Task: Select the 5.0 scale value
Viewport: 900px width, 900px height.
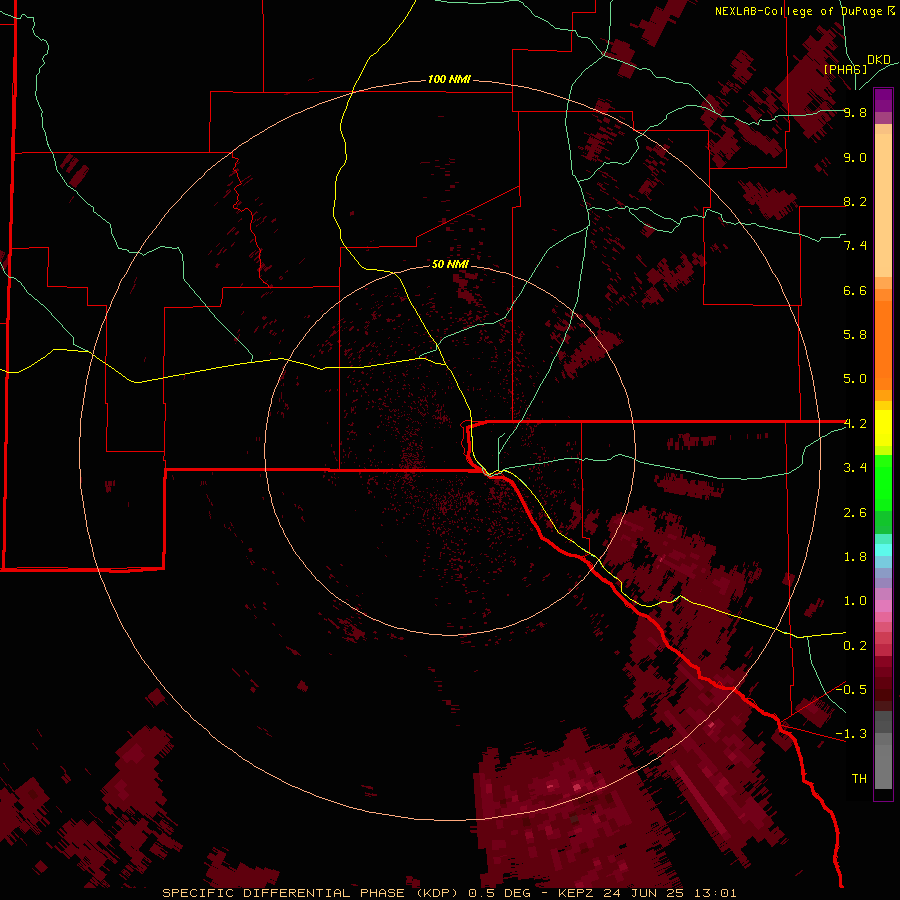Action: tap(855, 379)
